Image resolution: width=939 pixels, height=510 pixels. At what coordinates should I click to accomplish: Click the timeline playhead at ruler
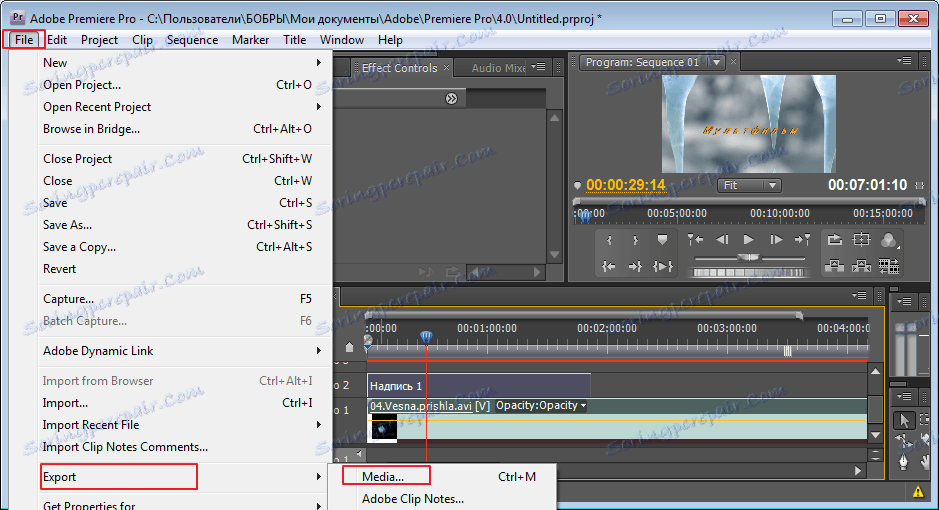click(x=426, y=338)
